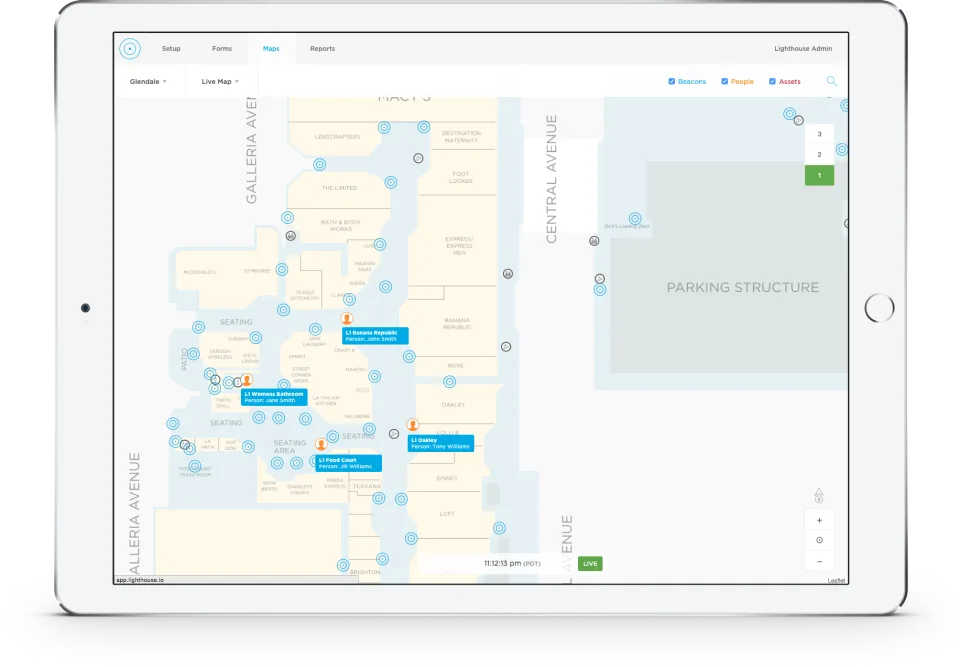Toggle the Beacons checkbox
This screenshot has width=960, height=667.
672,81
